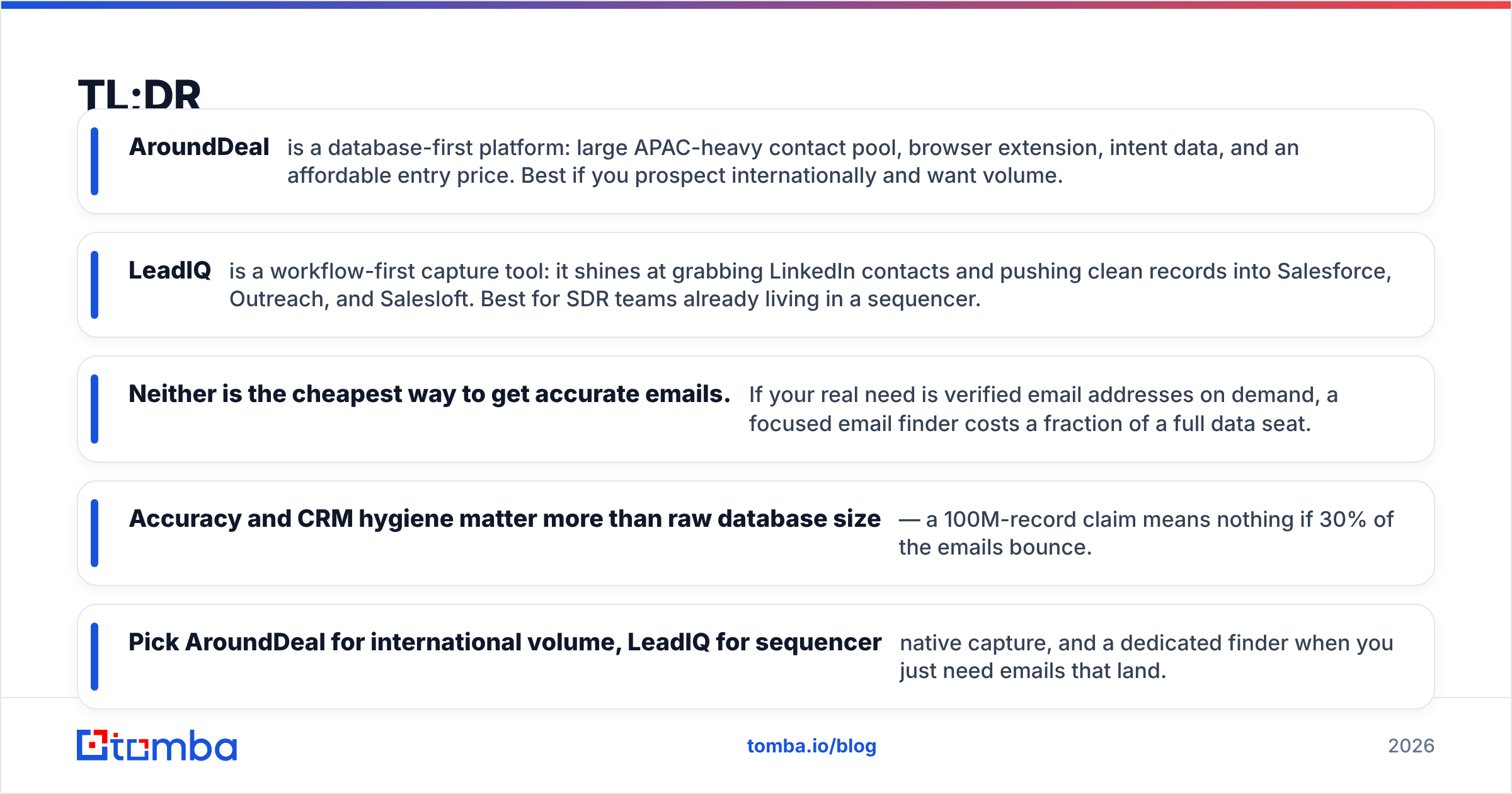
Task: Click the bold AroundDeal label
Action: (199, 147)
